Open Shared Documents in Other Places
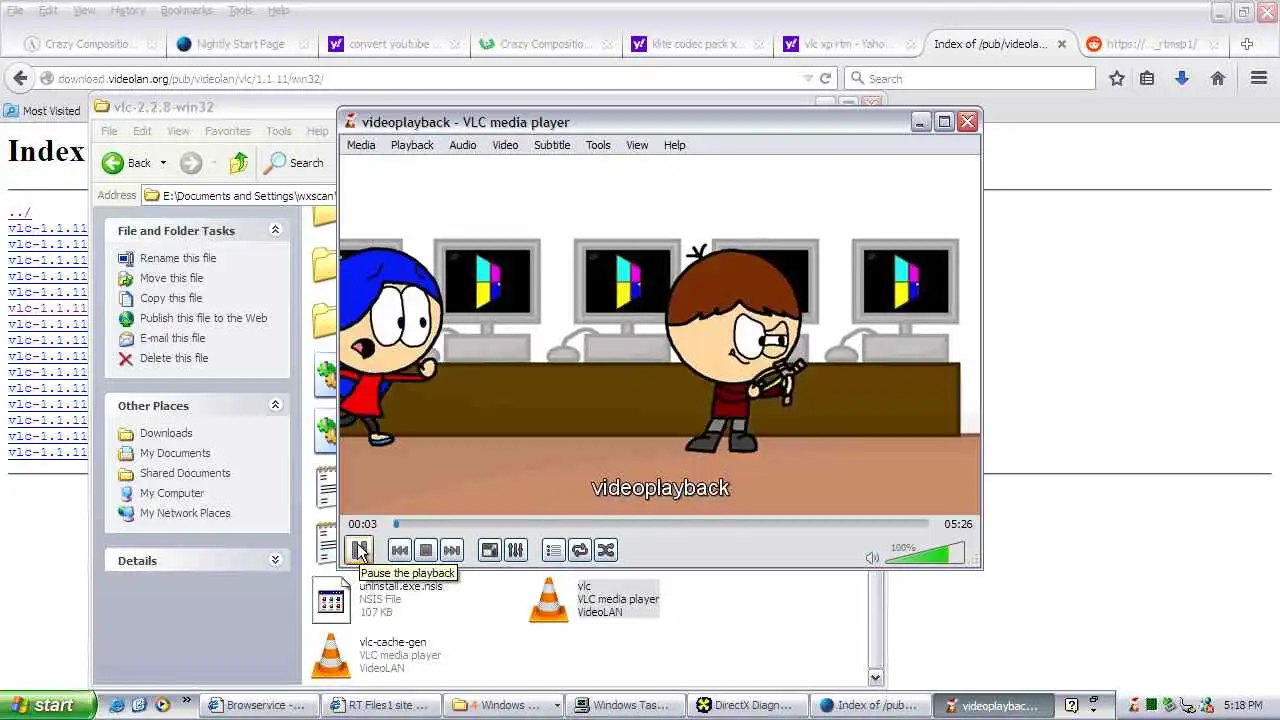The image size is (1280, 720). pos(185,473)
